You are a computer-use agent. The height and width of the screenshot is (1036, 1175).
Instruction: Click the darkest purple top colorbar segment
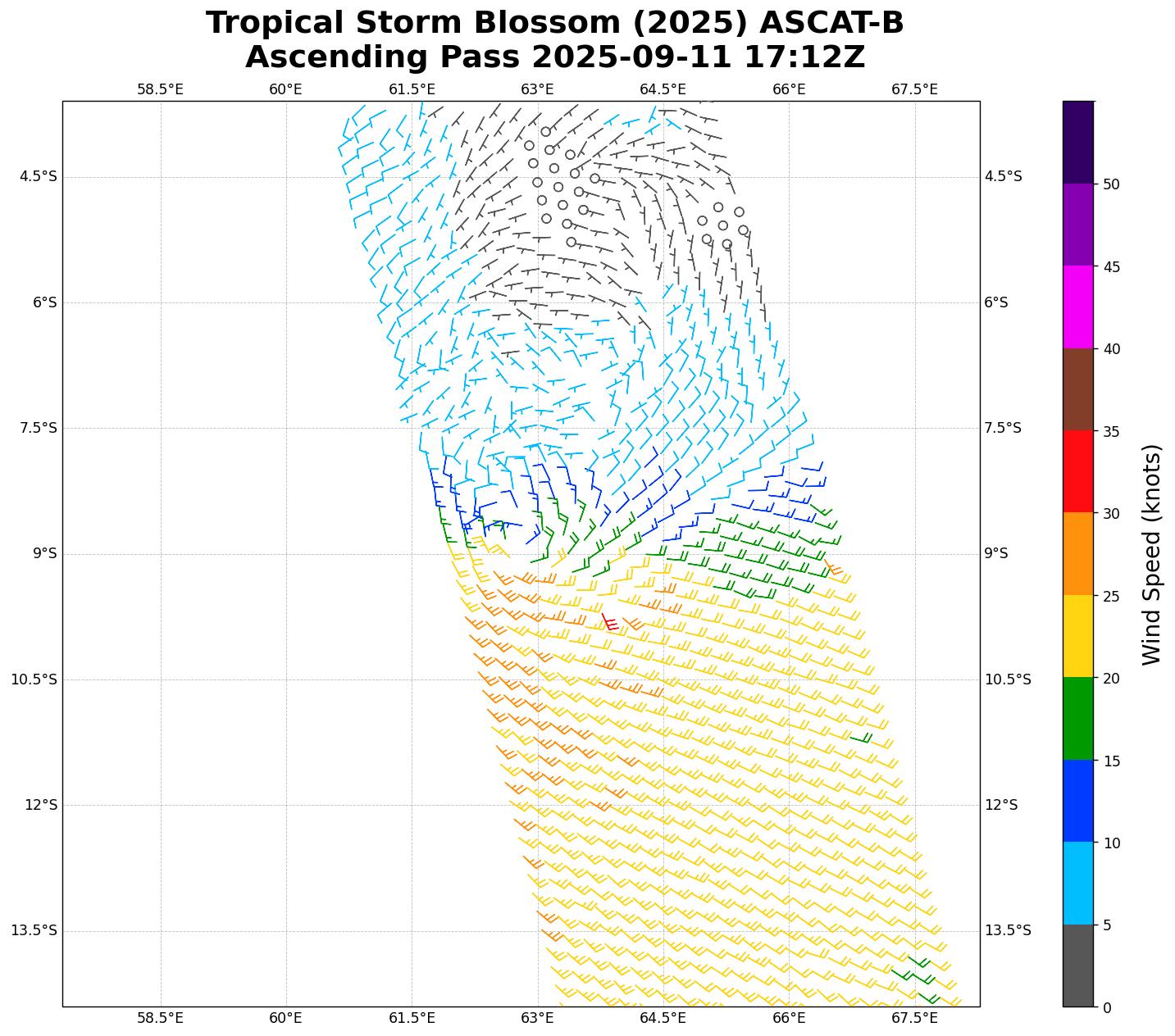point(1077,142)
